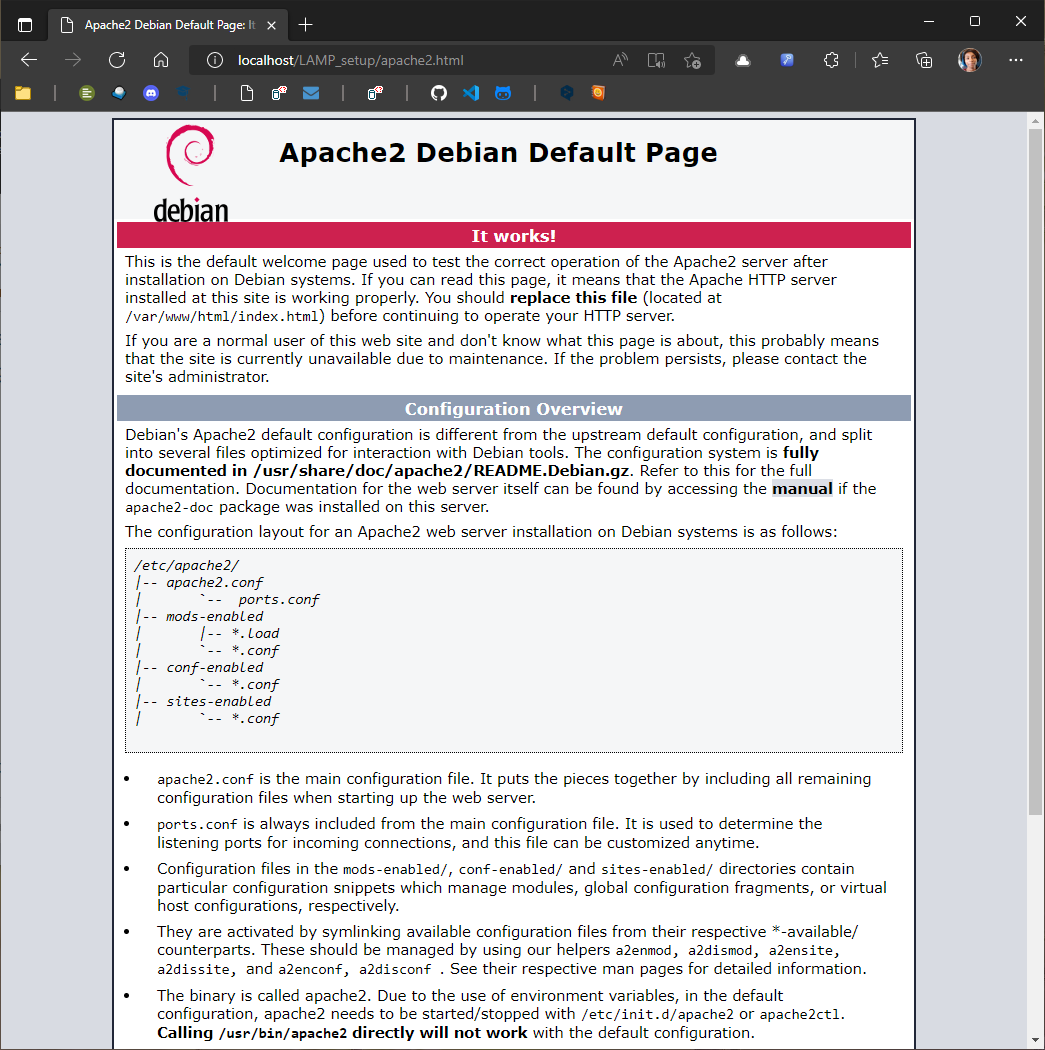Click 'apache2-doc' package name text
This screenshot has height=1050, width=1045.
[169, 508]
